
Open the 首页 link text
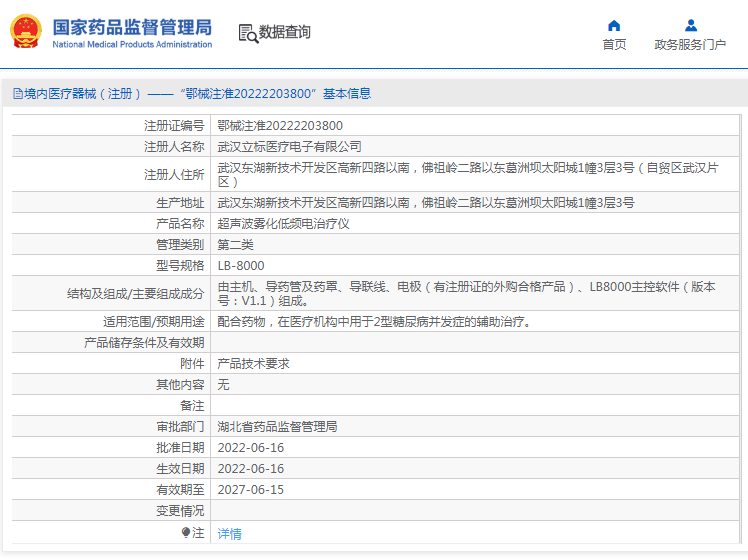[614, 45]
